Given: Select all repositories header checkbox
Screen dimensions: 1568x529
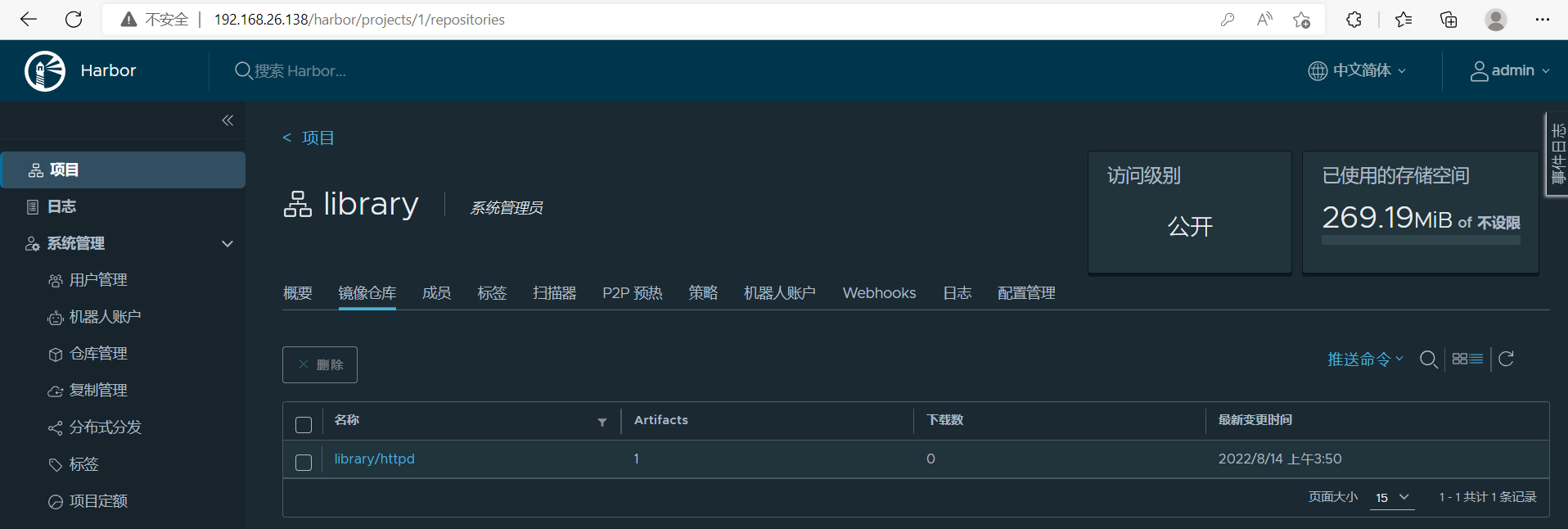Looking at the screenshot, I should [x=304, y=424].
